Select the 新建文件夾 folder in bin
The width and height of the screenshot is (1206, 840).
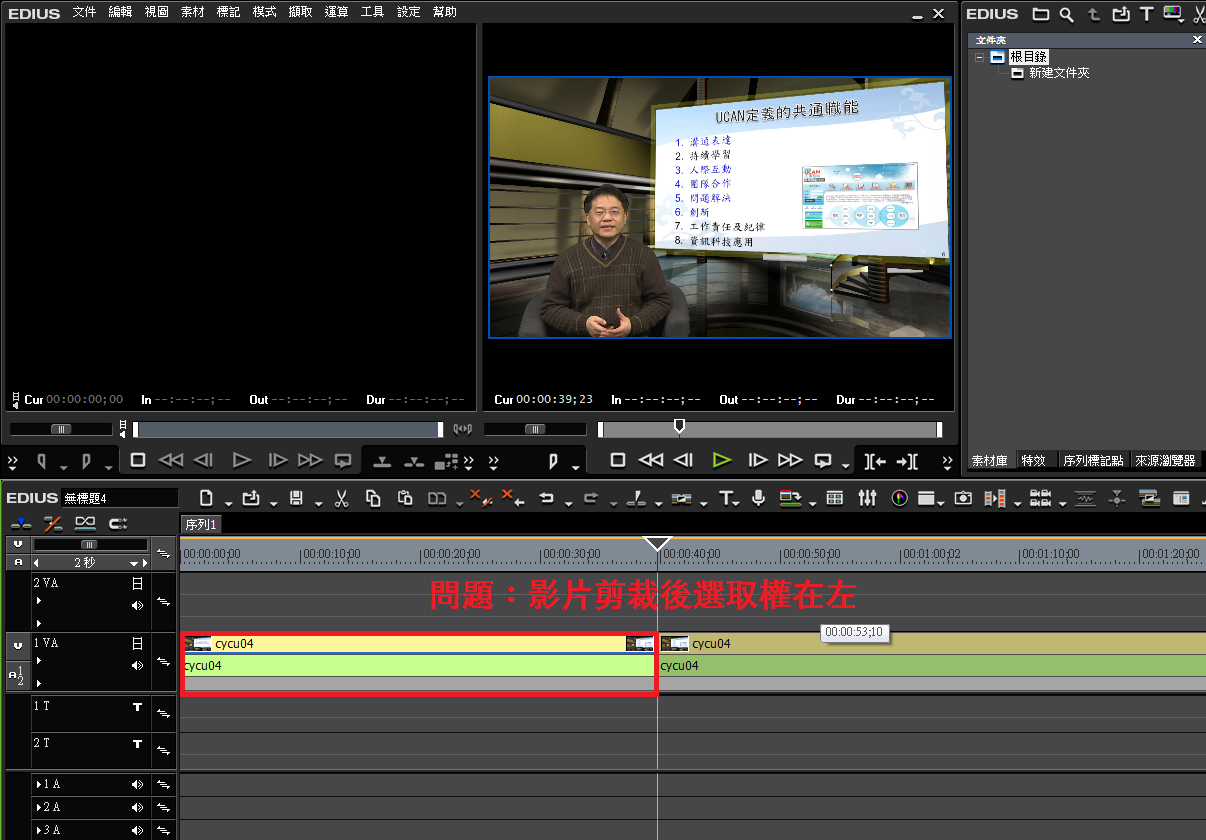point(1059,73)
